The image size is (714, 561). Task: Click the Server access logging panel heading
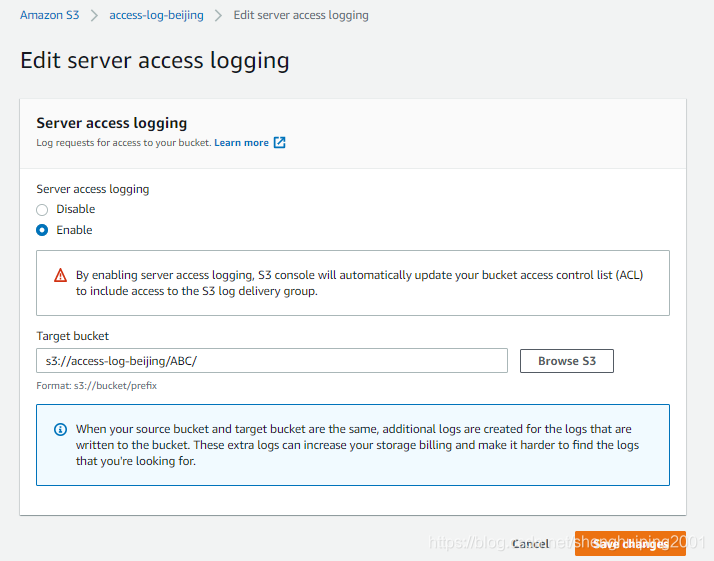[x=112, y=123]
